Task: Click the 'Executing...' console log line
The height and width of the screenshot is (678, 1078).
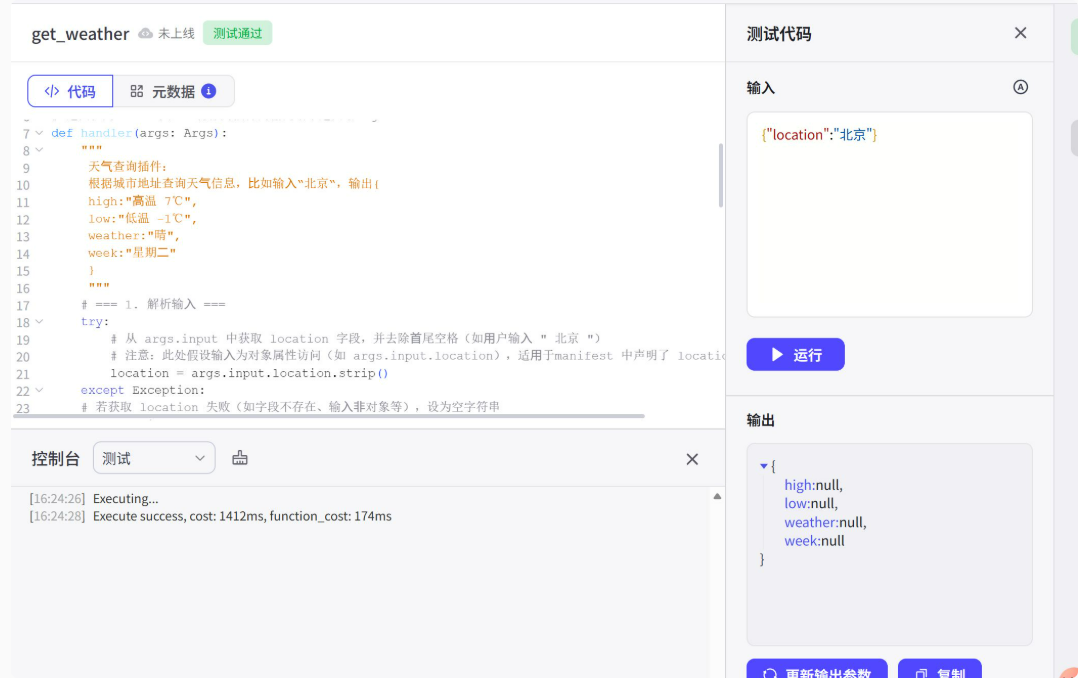Action: (x=125, y=499)
